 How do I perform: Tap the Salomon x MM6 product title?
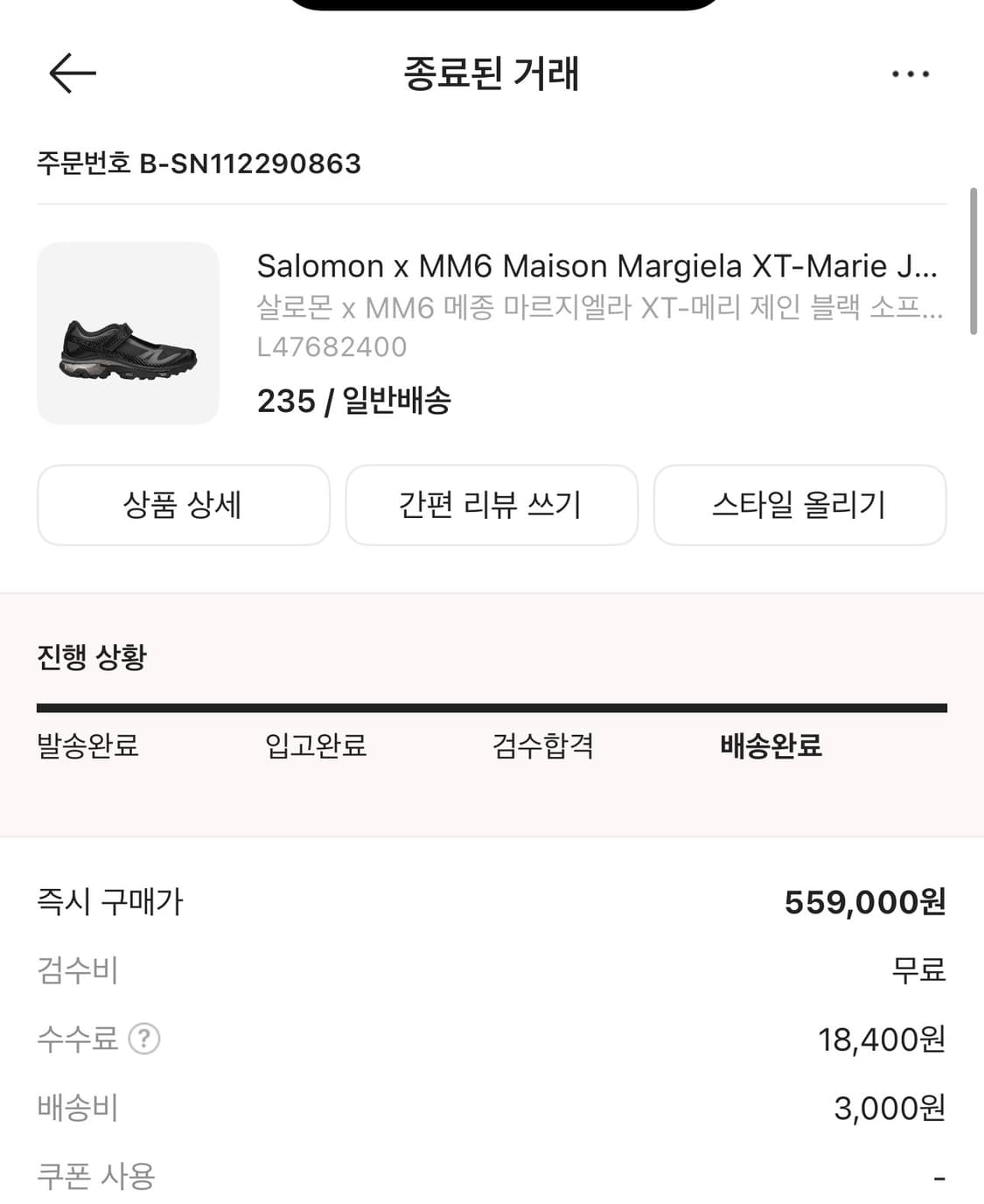coord(597,266)
